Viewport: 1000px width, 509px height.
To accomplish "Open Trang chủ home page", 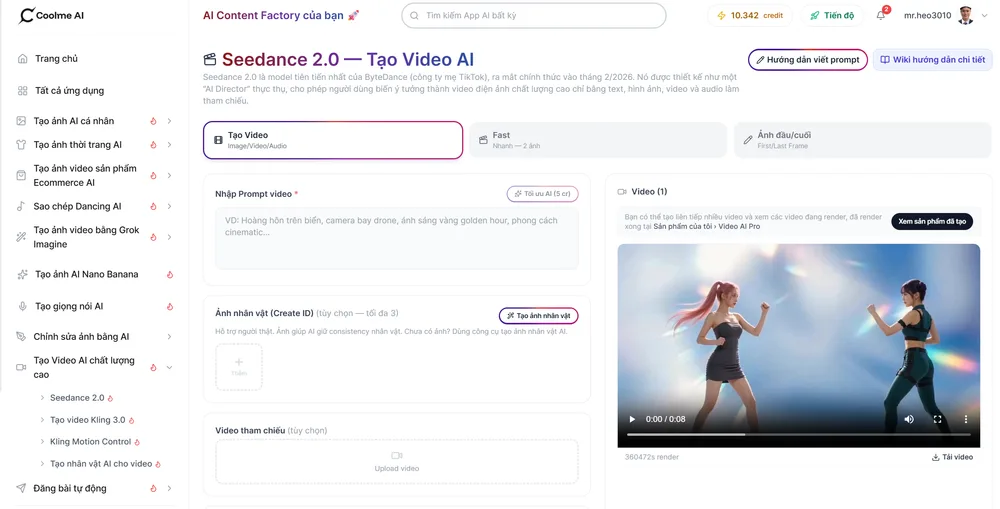I will [x=56, y=59].
